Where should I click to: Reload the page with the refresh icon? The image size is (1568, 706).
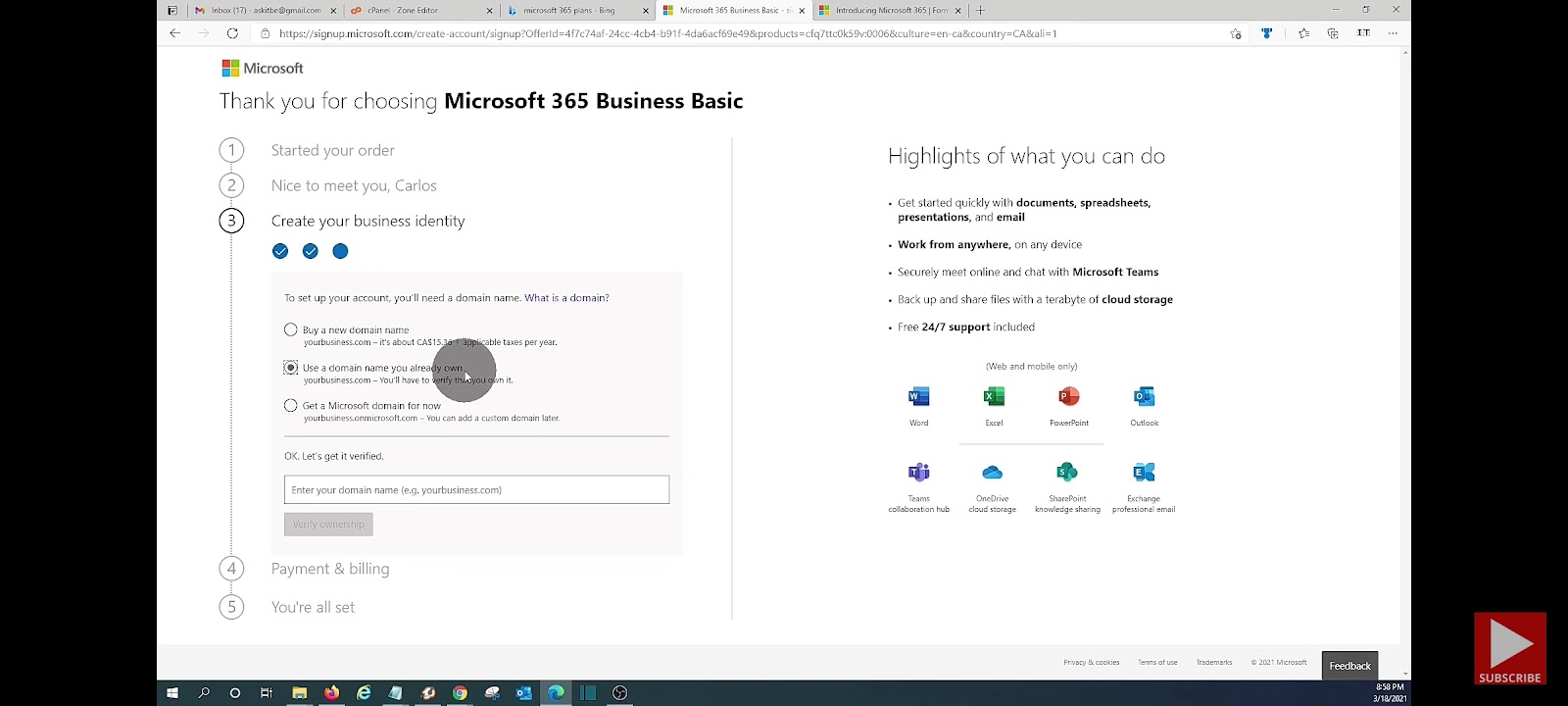point(232,33)
